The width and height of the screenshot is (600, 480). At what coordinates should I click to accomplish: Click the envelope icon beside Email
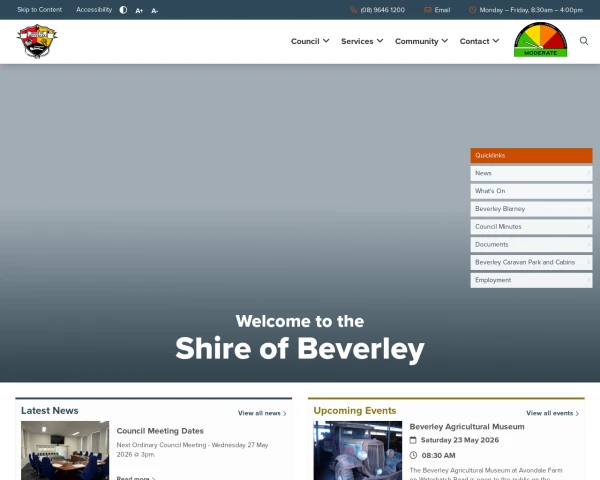[x=428, y=10]
